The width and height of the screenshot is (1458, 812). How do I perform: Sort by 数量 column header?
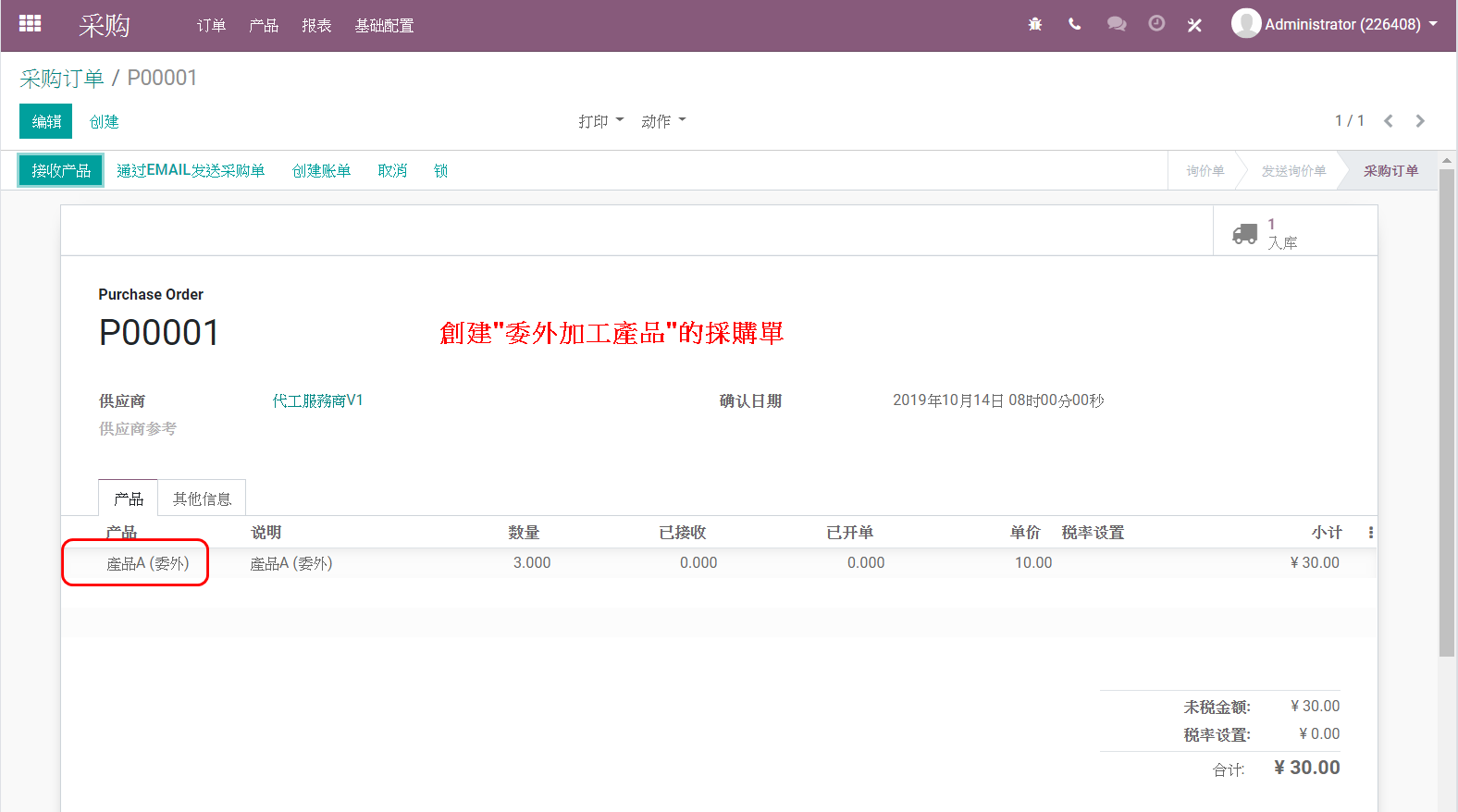click(524, 533)
